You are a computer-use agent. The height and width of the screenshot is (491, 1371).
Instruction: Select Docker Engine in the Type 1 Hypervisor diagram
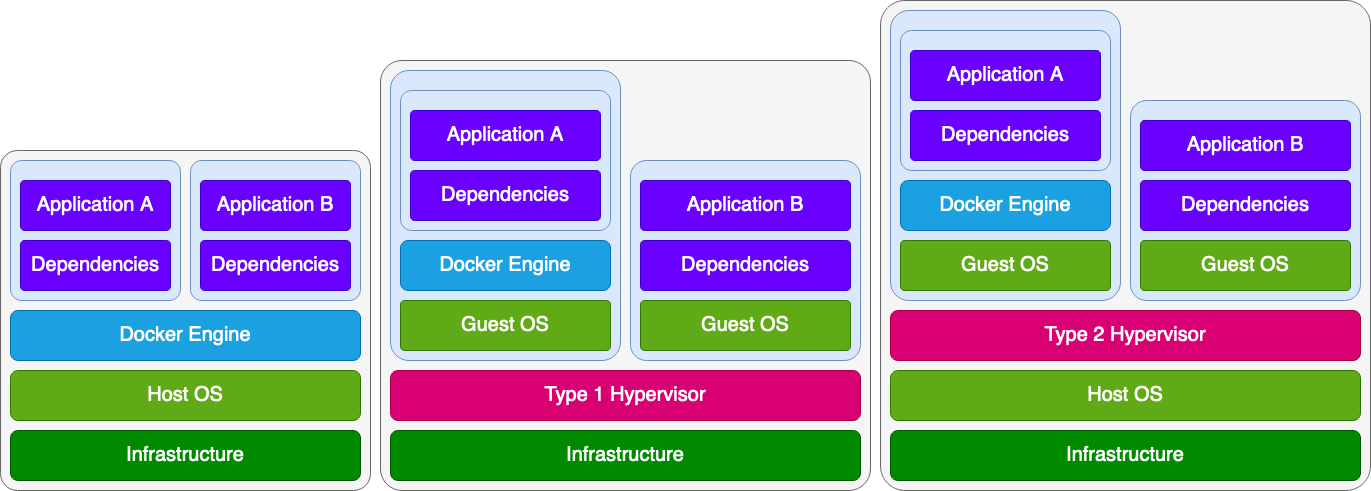click(x=505, y=265)
